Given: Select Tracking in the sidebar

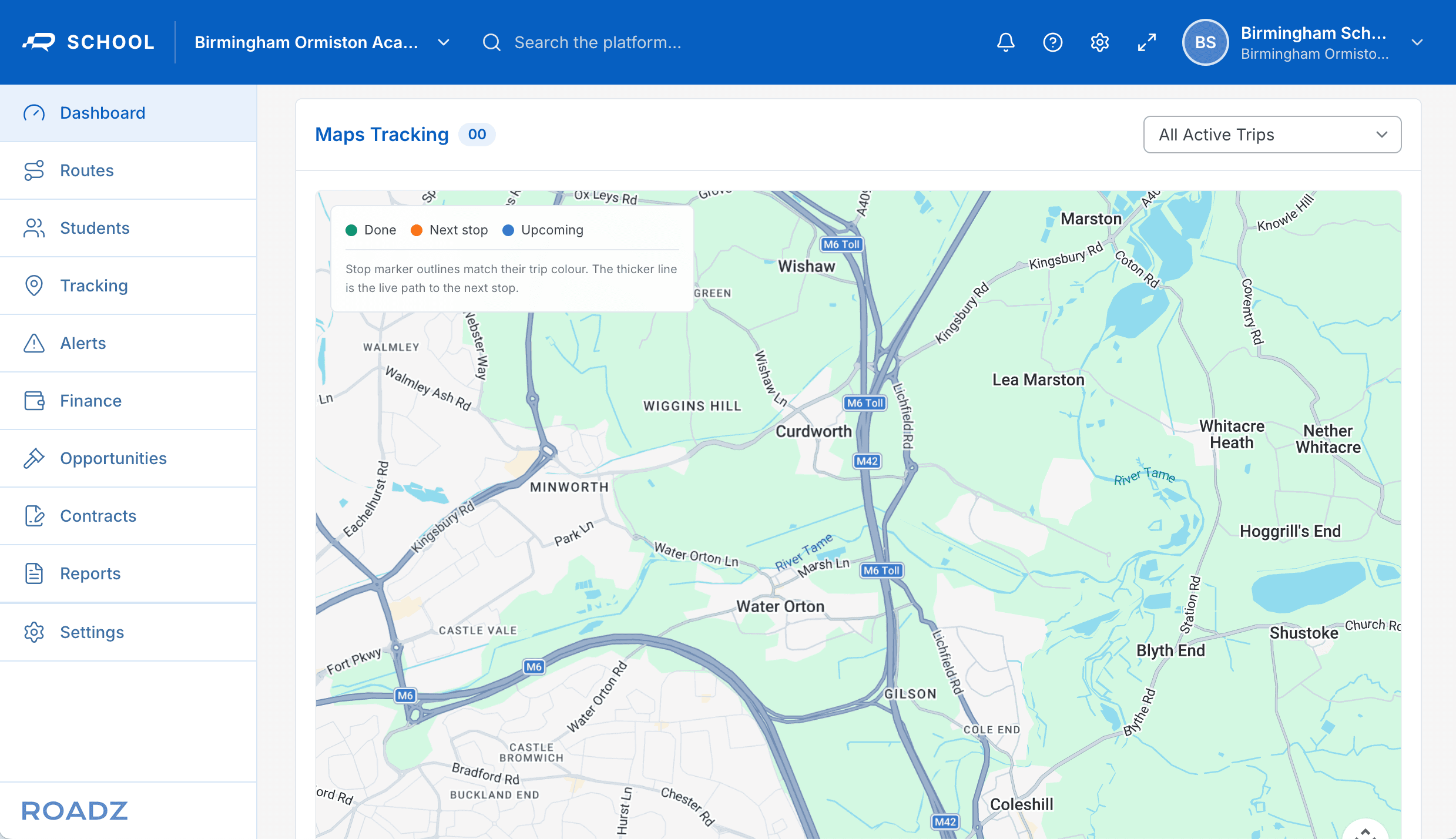Looking at the screenshot, I should 128,286.
